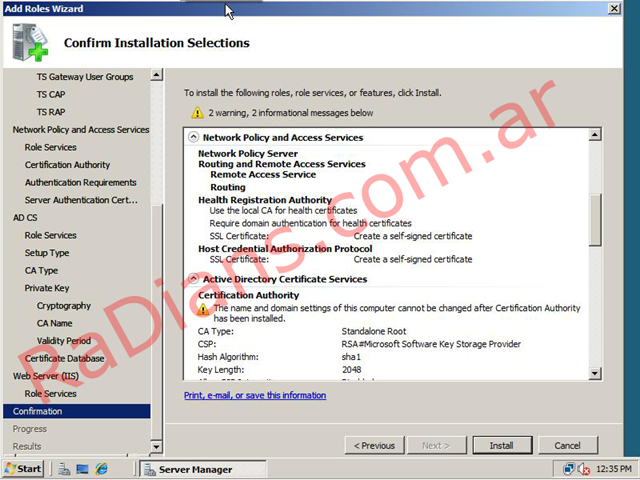This screenshot has height=480, width=640.
Task: Click the yellow warning icon above messages
Action: [197, 113]
